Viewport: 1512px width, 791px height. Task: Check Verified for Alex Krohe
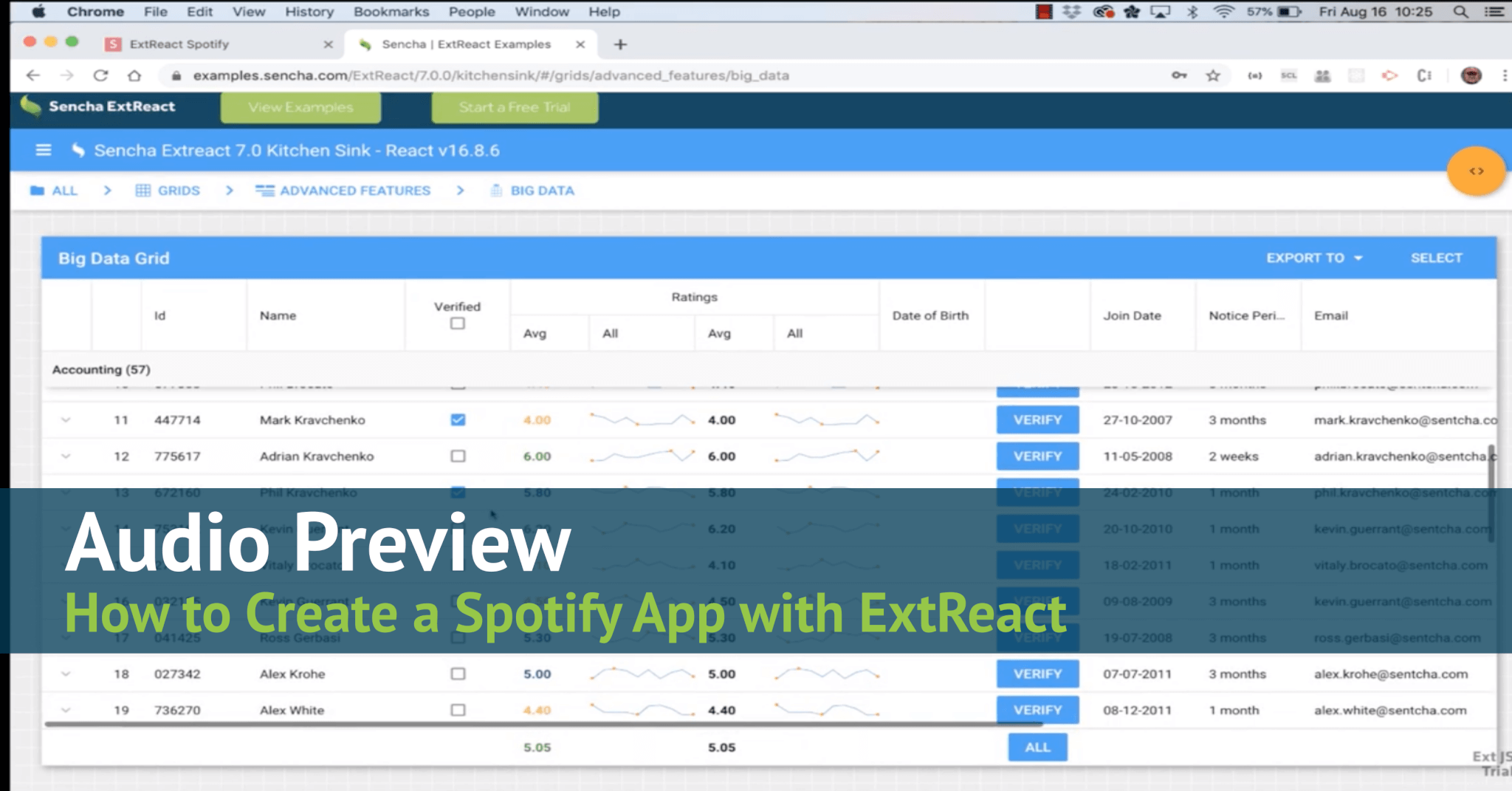tap(458, 674)
